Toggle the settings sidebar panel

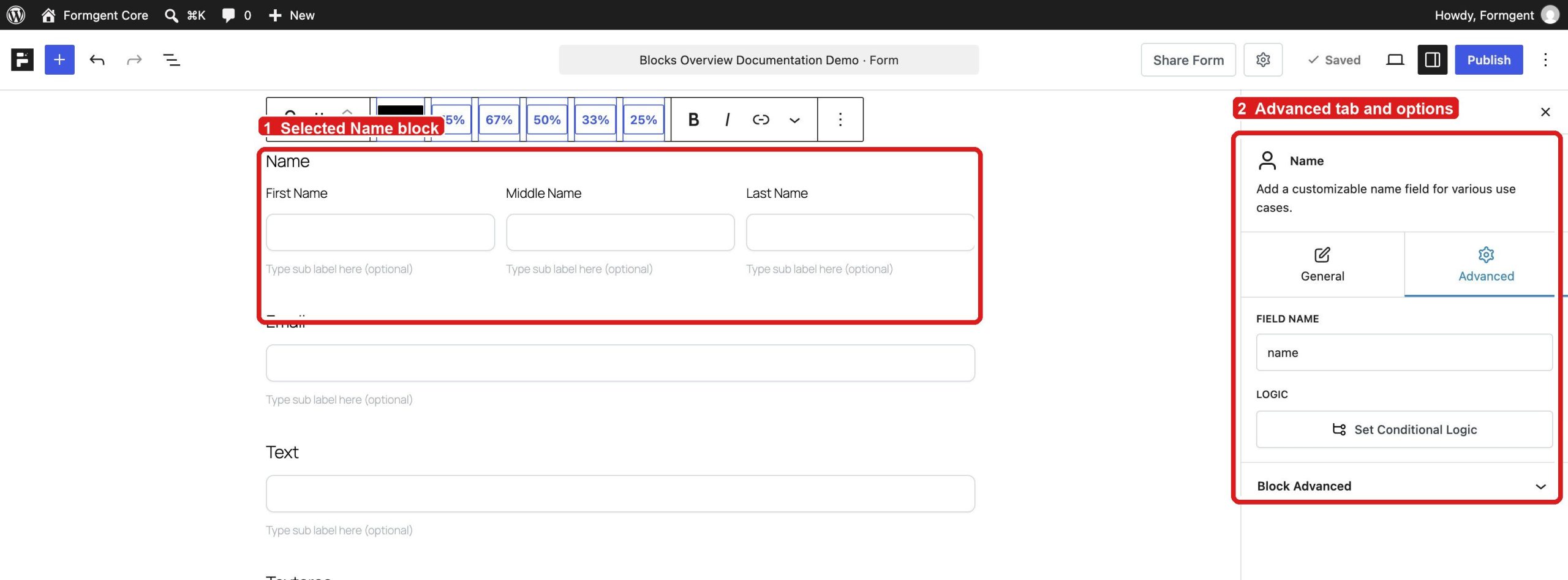coord(1433,59)
